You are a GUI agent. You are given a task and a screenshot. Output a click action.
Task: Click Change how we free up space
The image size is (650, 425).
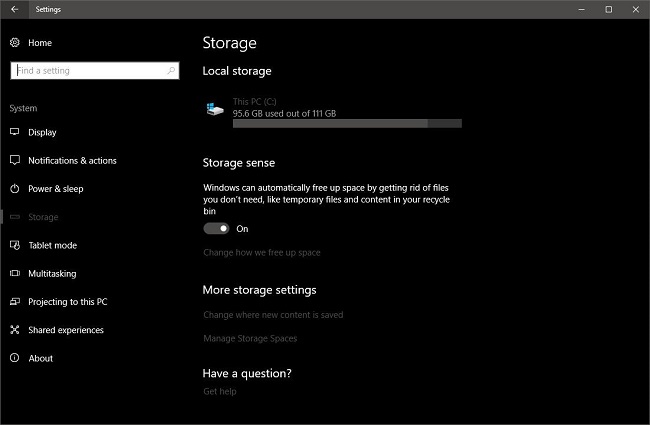coord(262,253)
